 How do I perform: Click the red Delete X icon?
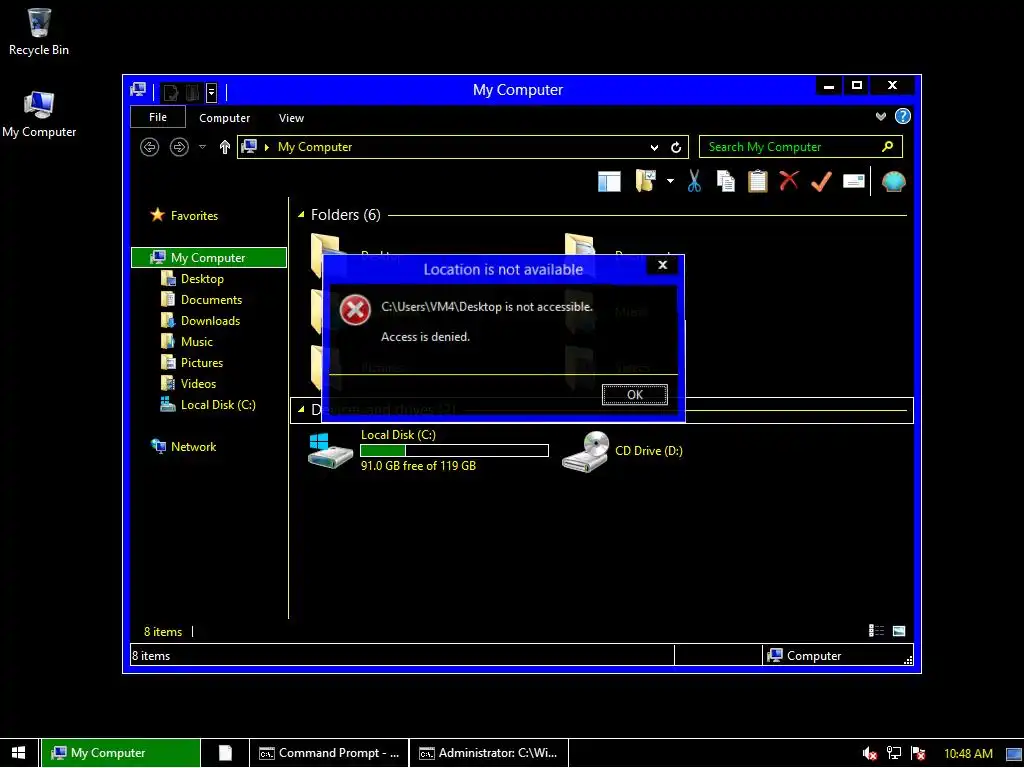click(789, 180)
